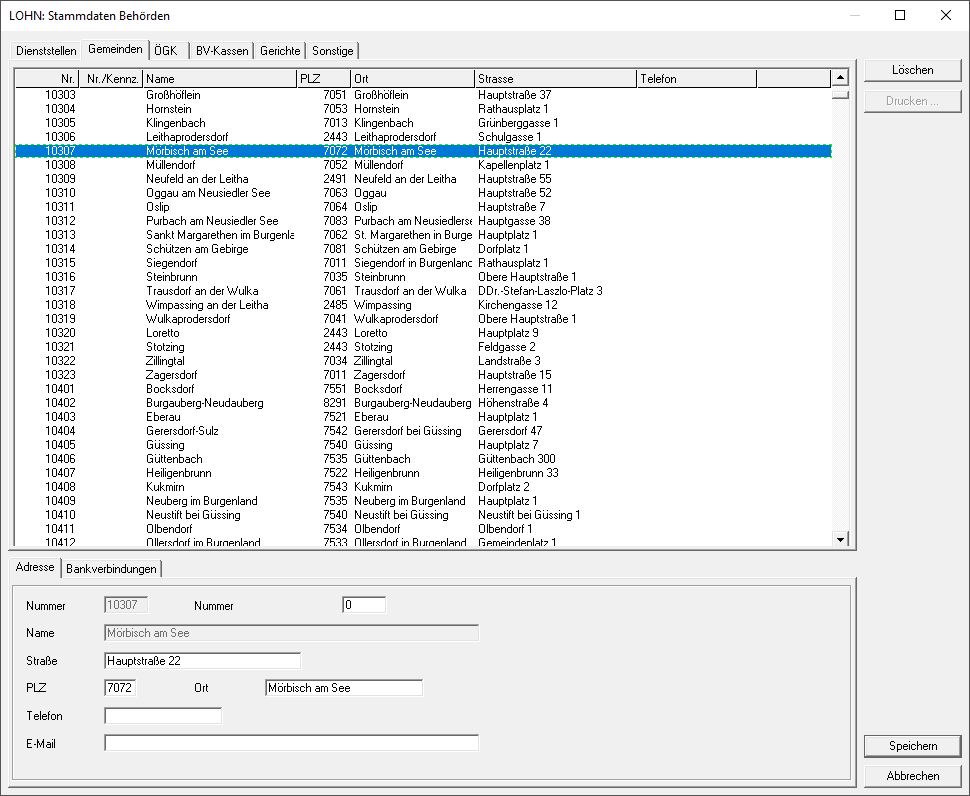
Task: Sort the list by PLZ column header
Action: [x=322, y=78]
